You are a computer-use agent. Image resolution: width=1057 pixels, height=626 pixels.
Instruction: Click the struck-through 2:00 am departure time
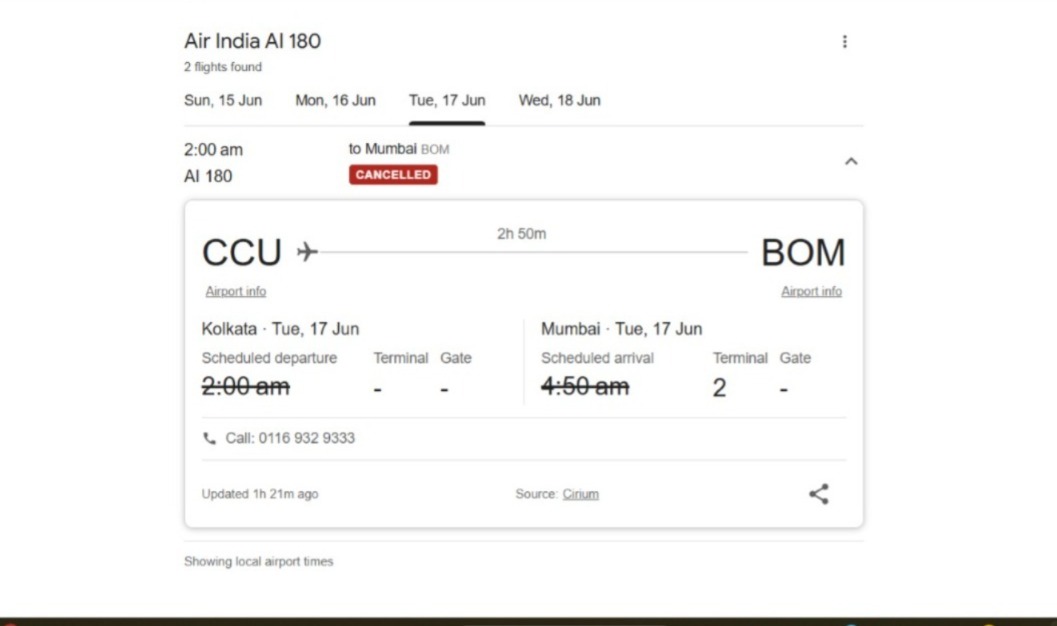[x=246, y=387]
